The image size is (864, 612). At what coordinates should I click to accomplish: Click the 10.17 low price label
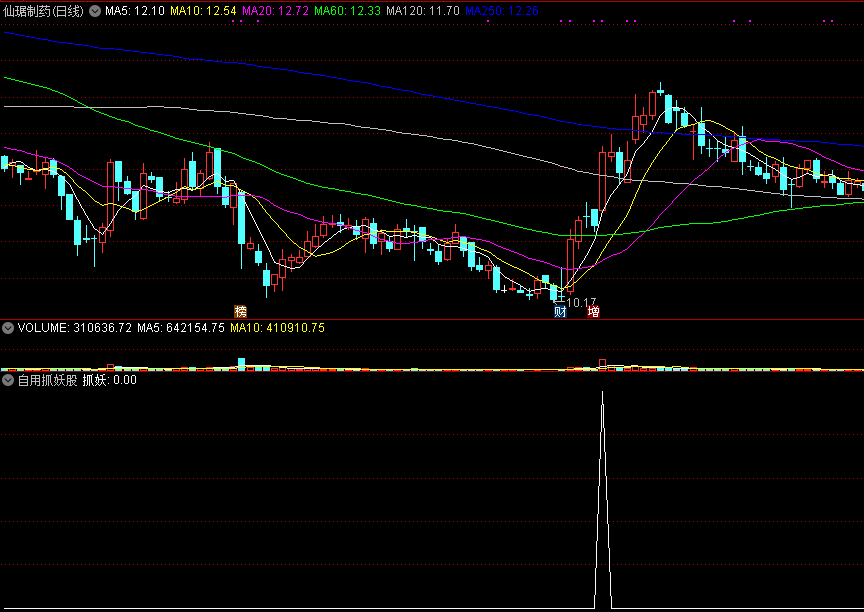(x=581, y=302)
